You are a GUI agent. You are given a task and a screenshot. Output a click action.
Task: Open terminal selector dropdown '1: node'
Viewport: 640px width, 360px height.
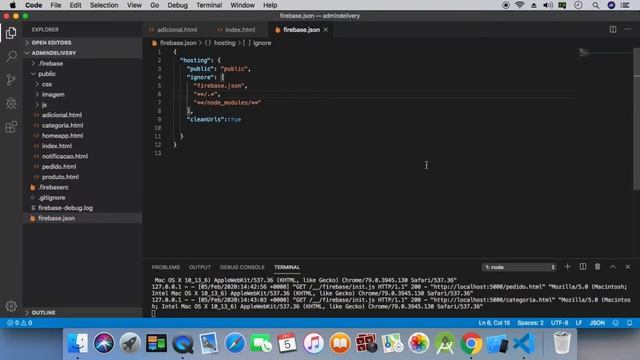519,267
